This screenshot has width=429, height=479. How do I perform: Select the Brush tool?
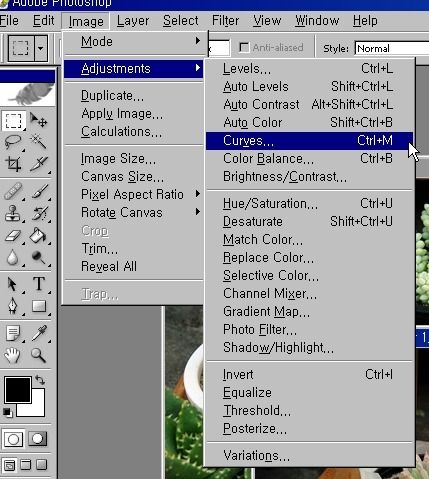39,191
